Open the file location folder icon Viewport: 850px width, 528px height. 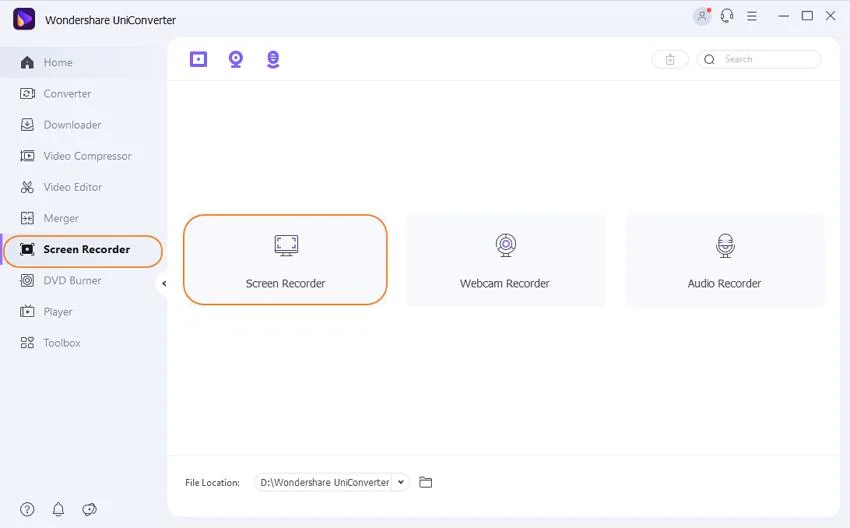point(426,482)
